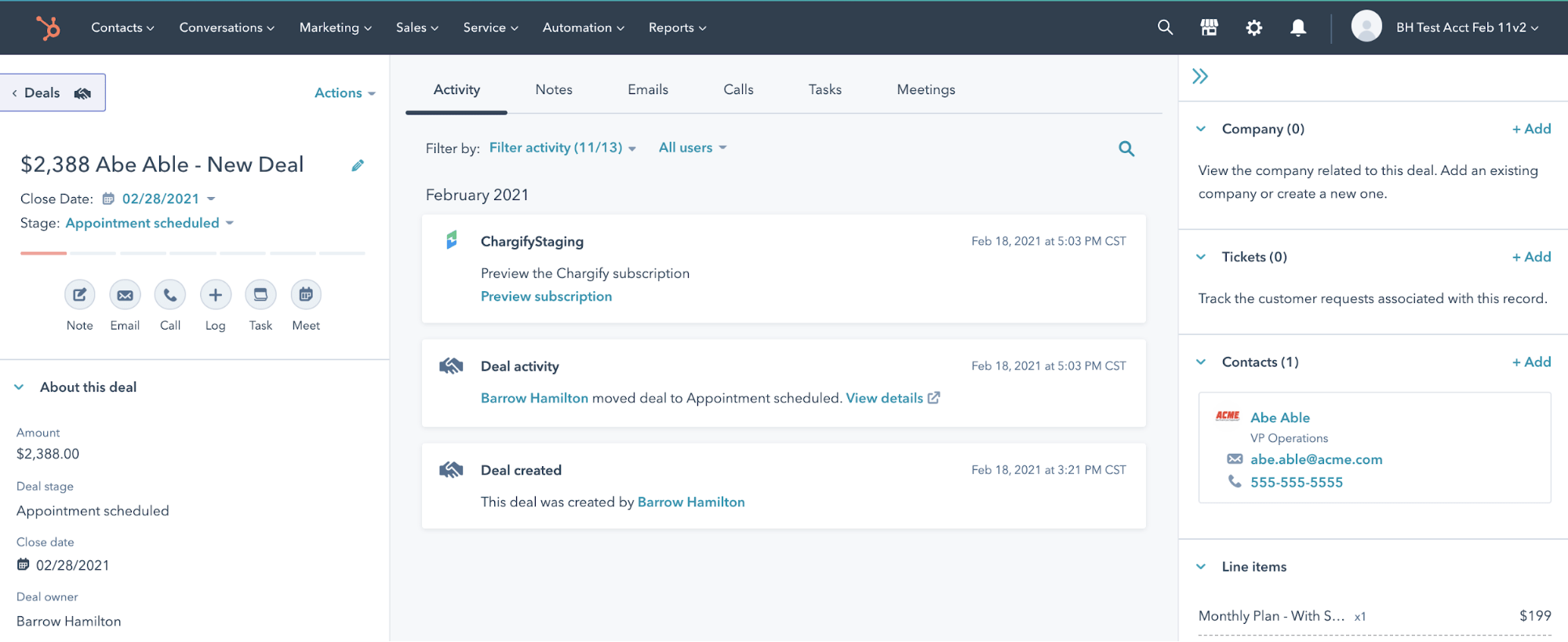1568x642 pixels.
Task: Open the Marketing menu
Action: click(335, 27)
